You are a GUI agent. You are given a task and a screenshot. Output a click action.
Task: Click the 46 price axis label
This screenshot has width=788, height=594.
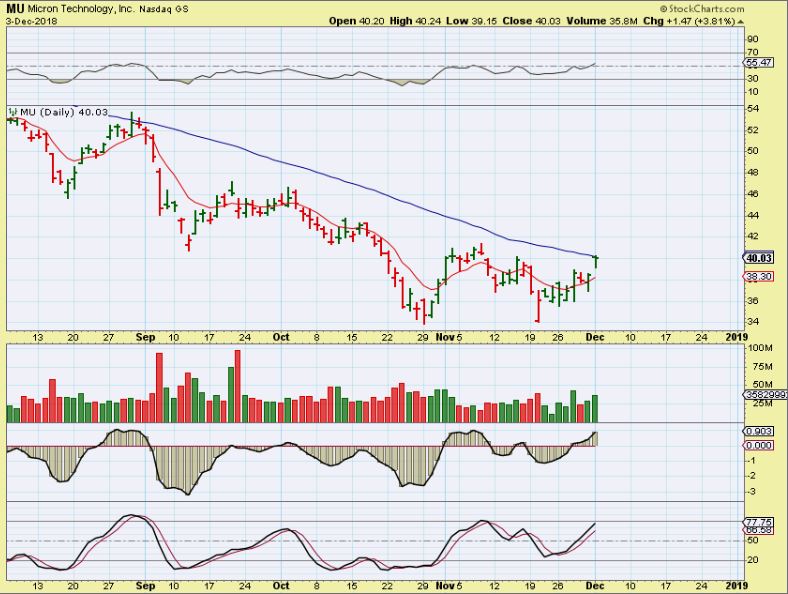tap(753, 194)
